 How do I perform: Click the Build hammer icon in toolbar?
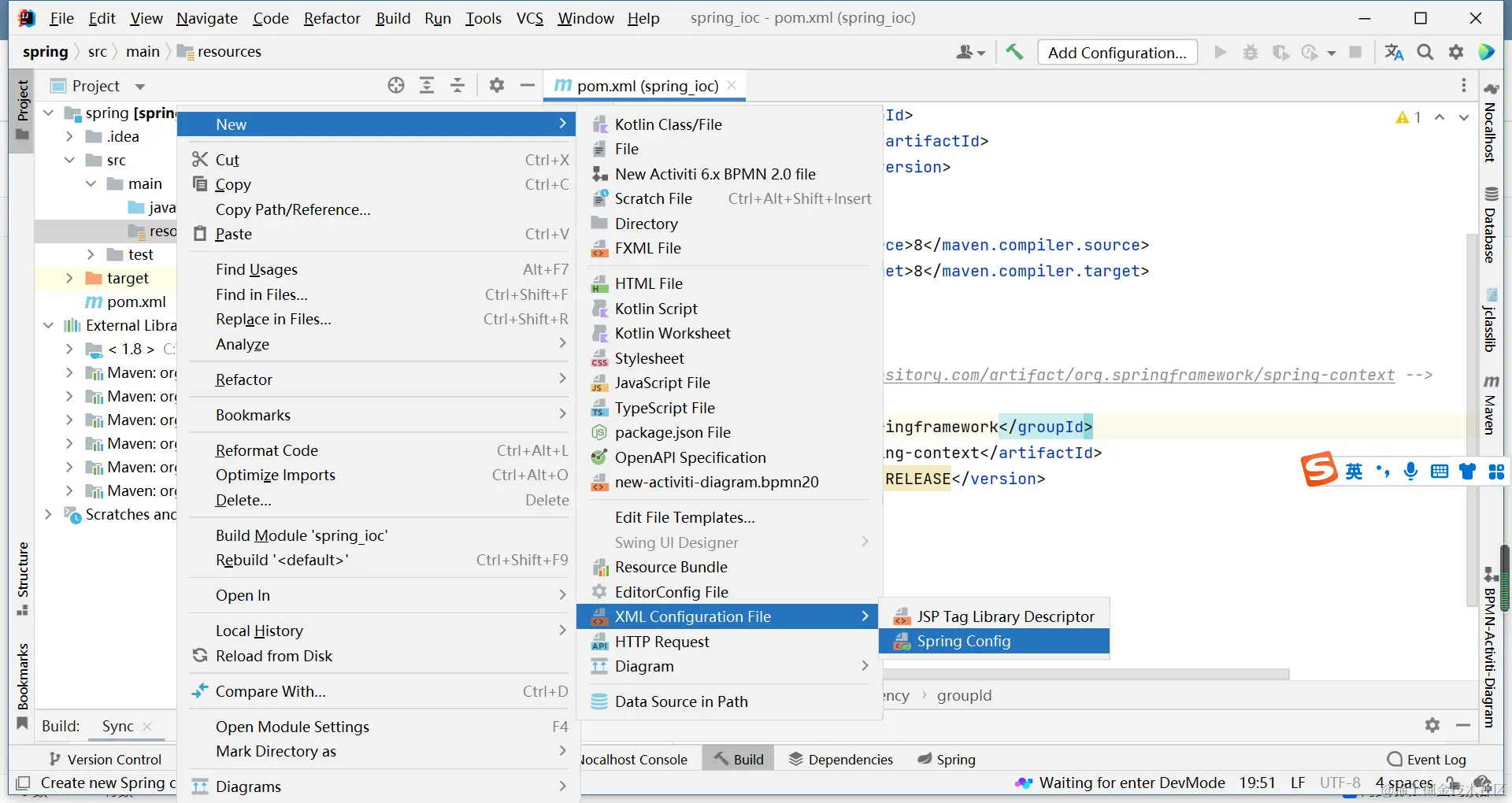tap(1014, 52)
